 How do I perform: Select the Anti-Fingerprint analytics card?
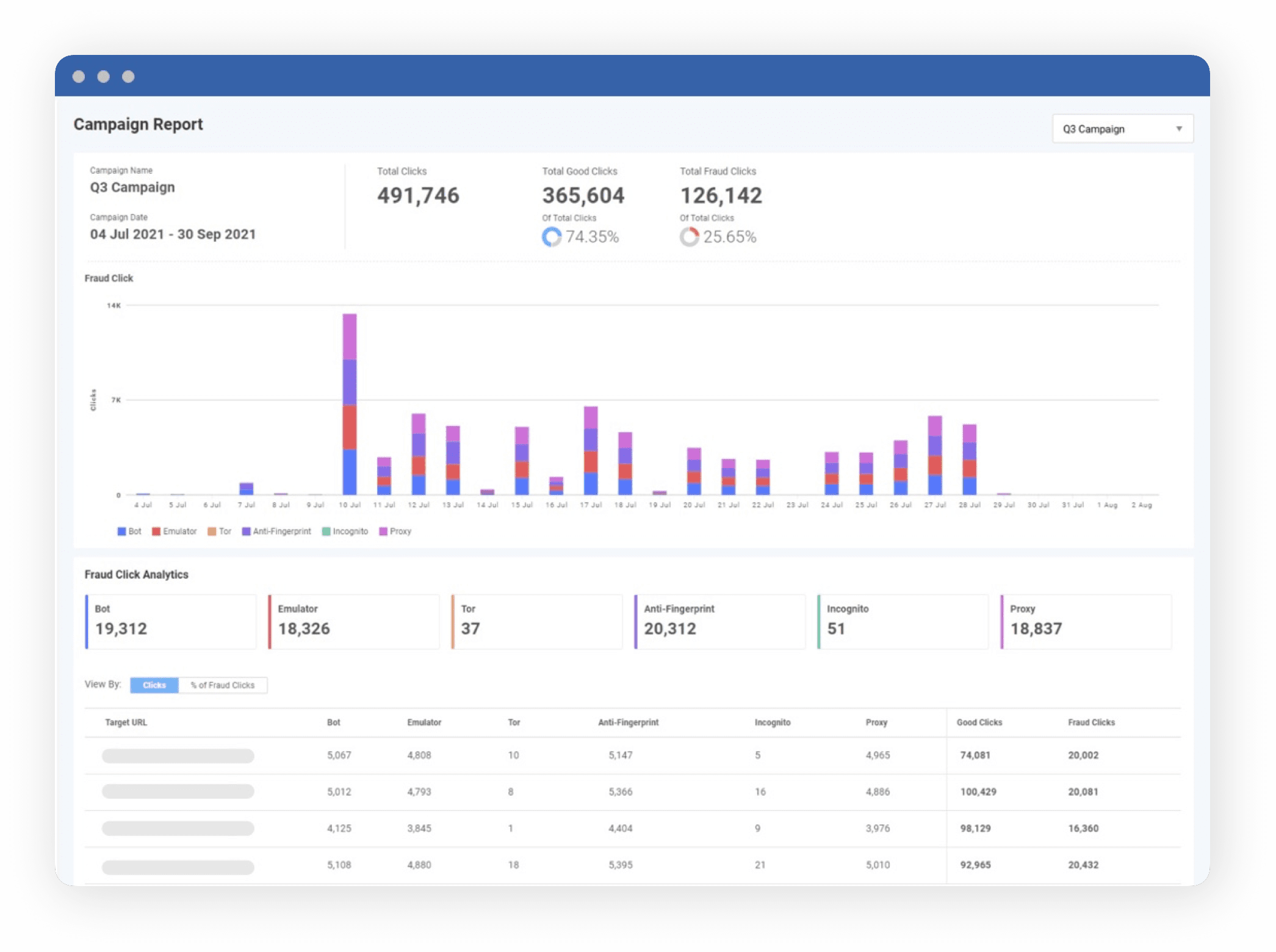click(719, 621)
